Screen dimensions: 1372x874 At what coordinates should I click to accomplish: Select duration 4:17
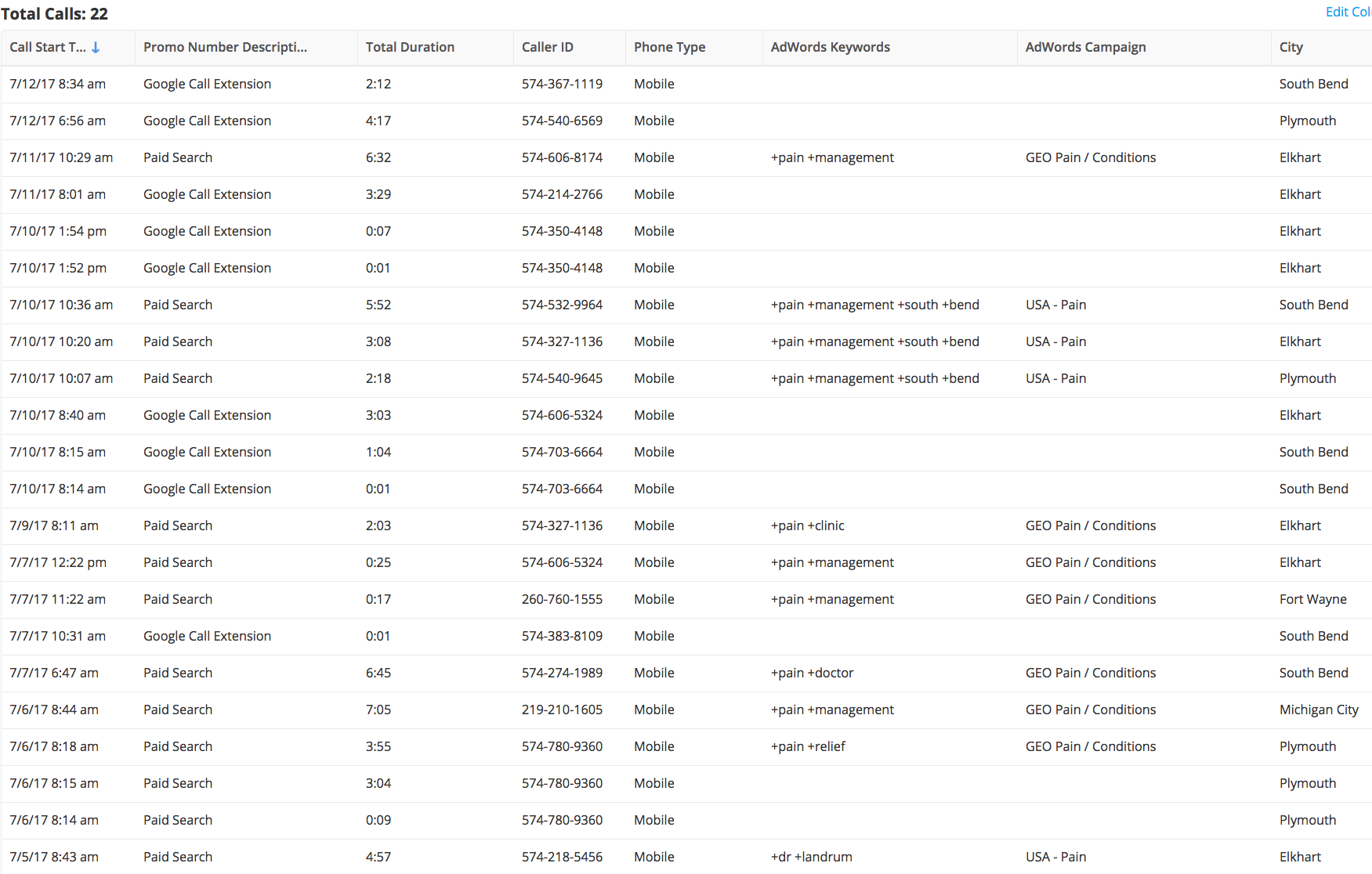[378, 121]
